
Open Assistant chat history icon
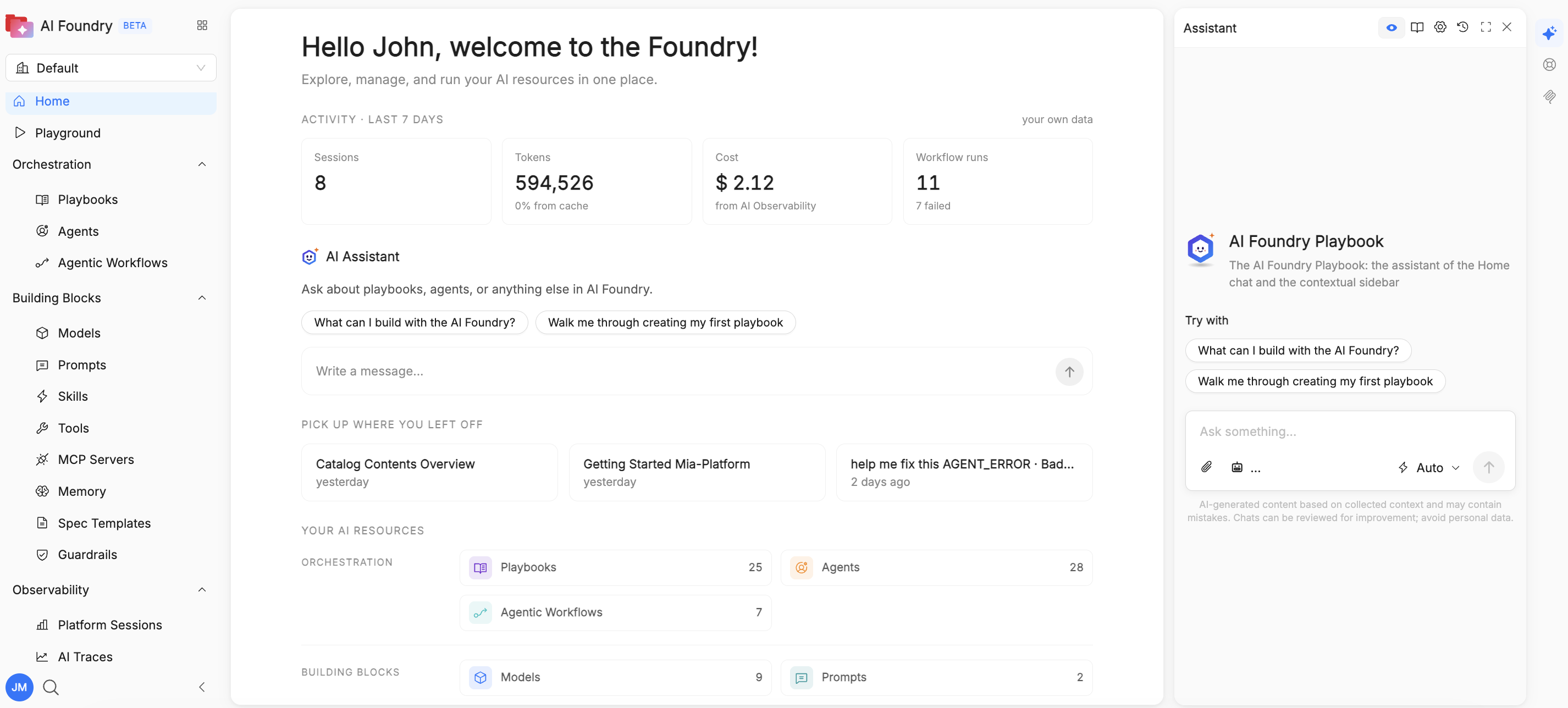point(1462,27)
